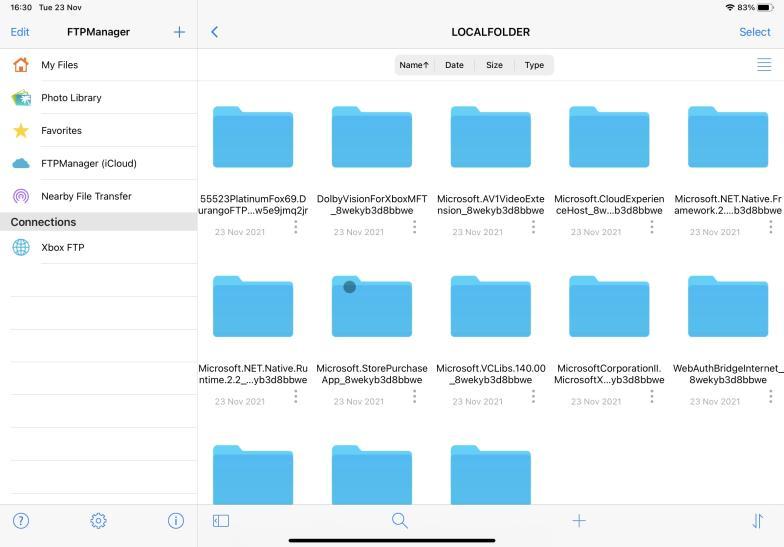Sort files by Type
784x547 pixels.
[x=534, y=65]
